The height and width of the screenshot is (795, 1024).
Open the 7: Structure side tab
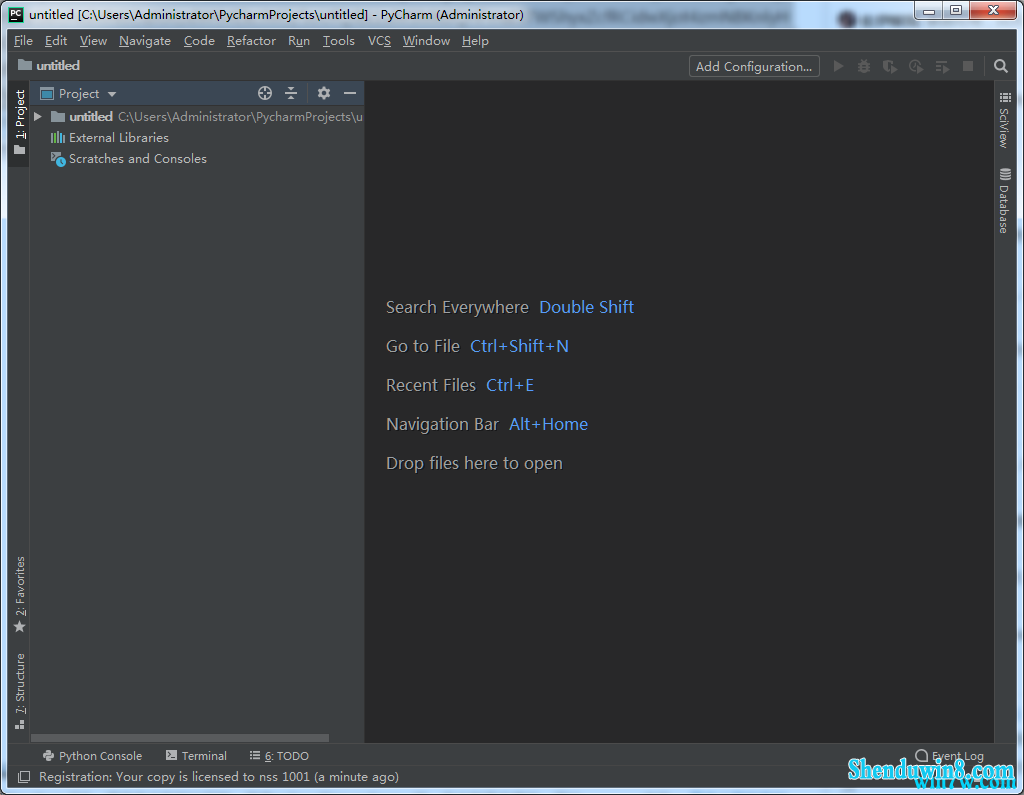tap(20, 690)
